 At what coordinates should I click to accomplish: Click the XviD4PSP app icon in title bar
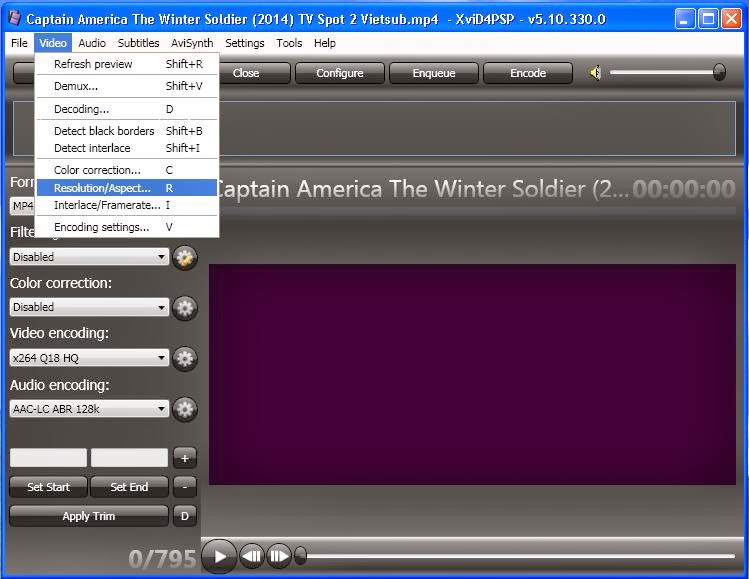pos(15,18)
